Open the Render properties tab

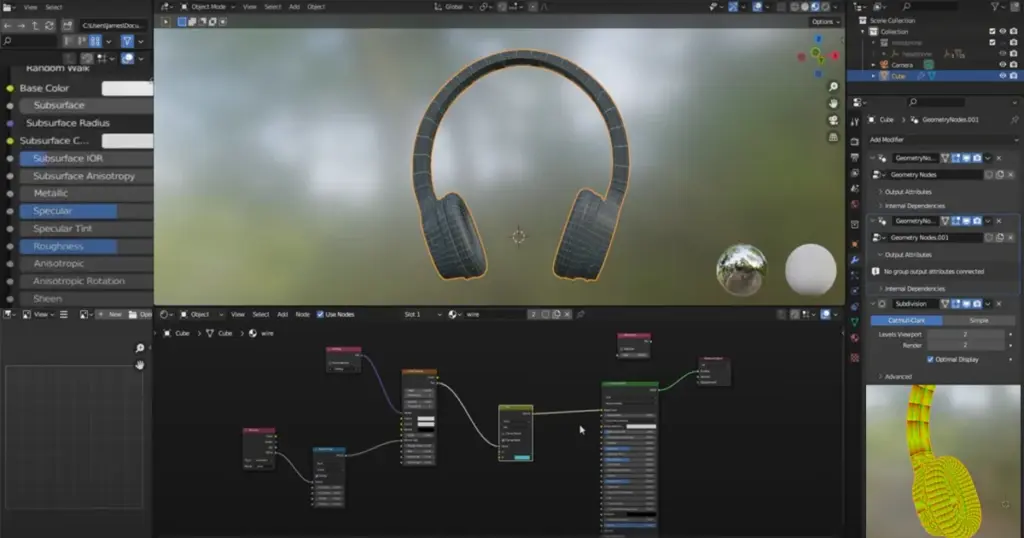[x=855, y=142]
